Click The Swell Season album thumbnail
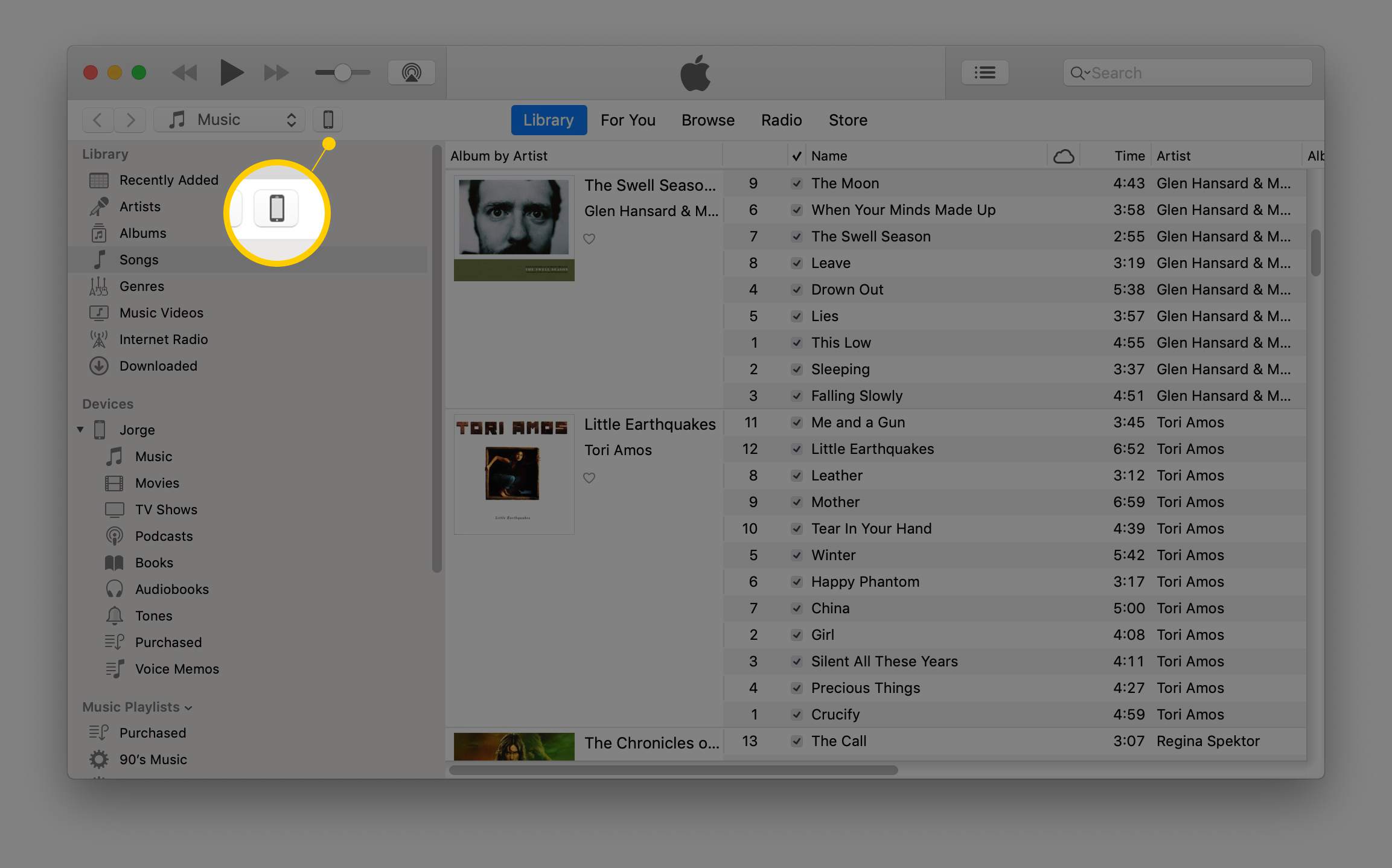 click(513, 229)
